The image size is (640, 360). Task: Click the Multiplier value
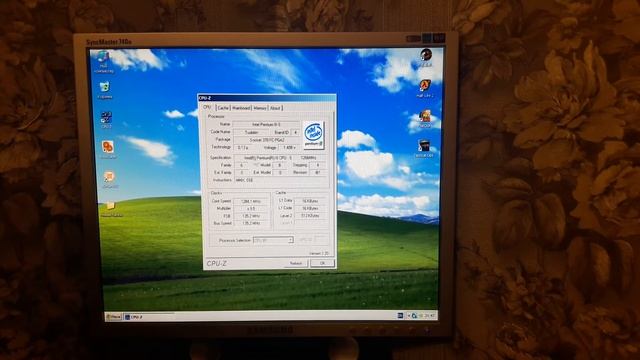(251, 209)
